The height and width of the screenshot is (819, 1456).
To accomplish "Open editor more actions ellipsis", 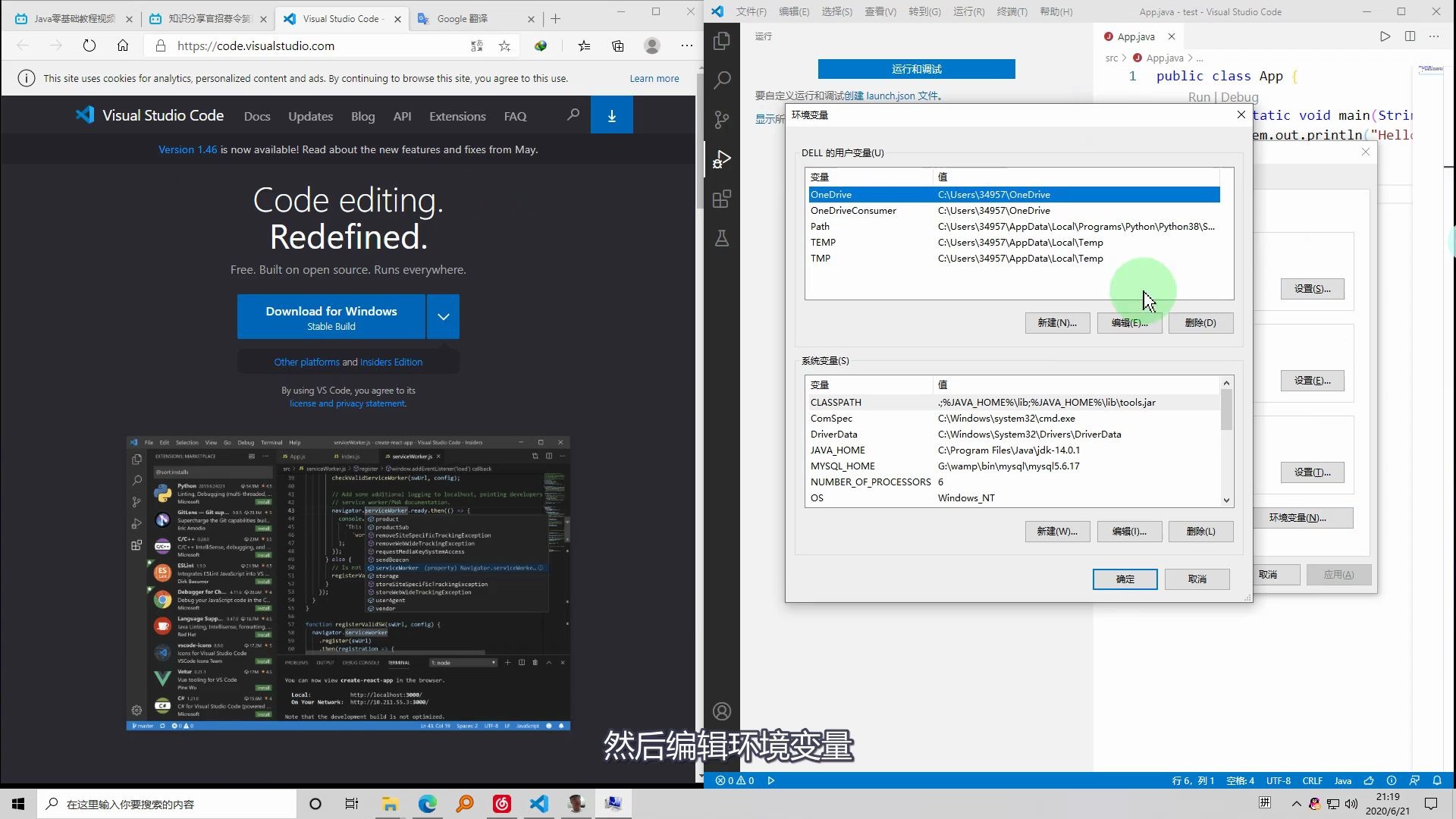I will pos(1434,36).
